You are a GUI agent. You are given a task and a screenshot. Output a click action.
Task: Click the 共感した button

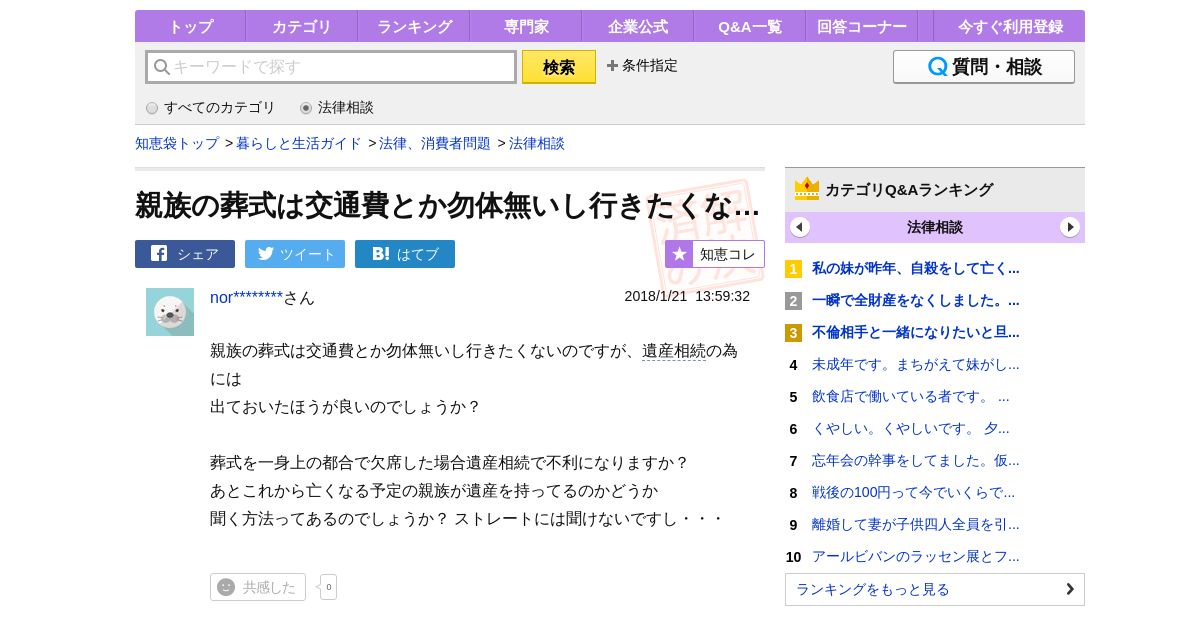tap(258, 587)
